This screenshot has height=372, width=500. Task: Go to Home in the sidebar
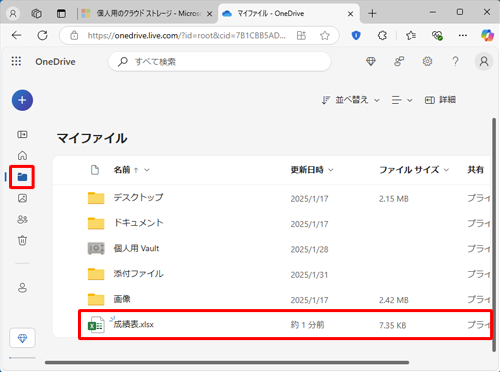22,155
